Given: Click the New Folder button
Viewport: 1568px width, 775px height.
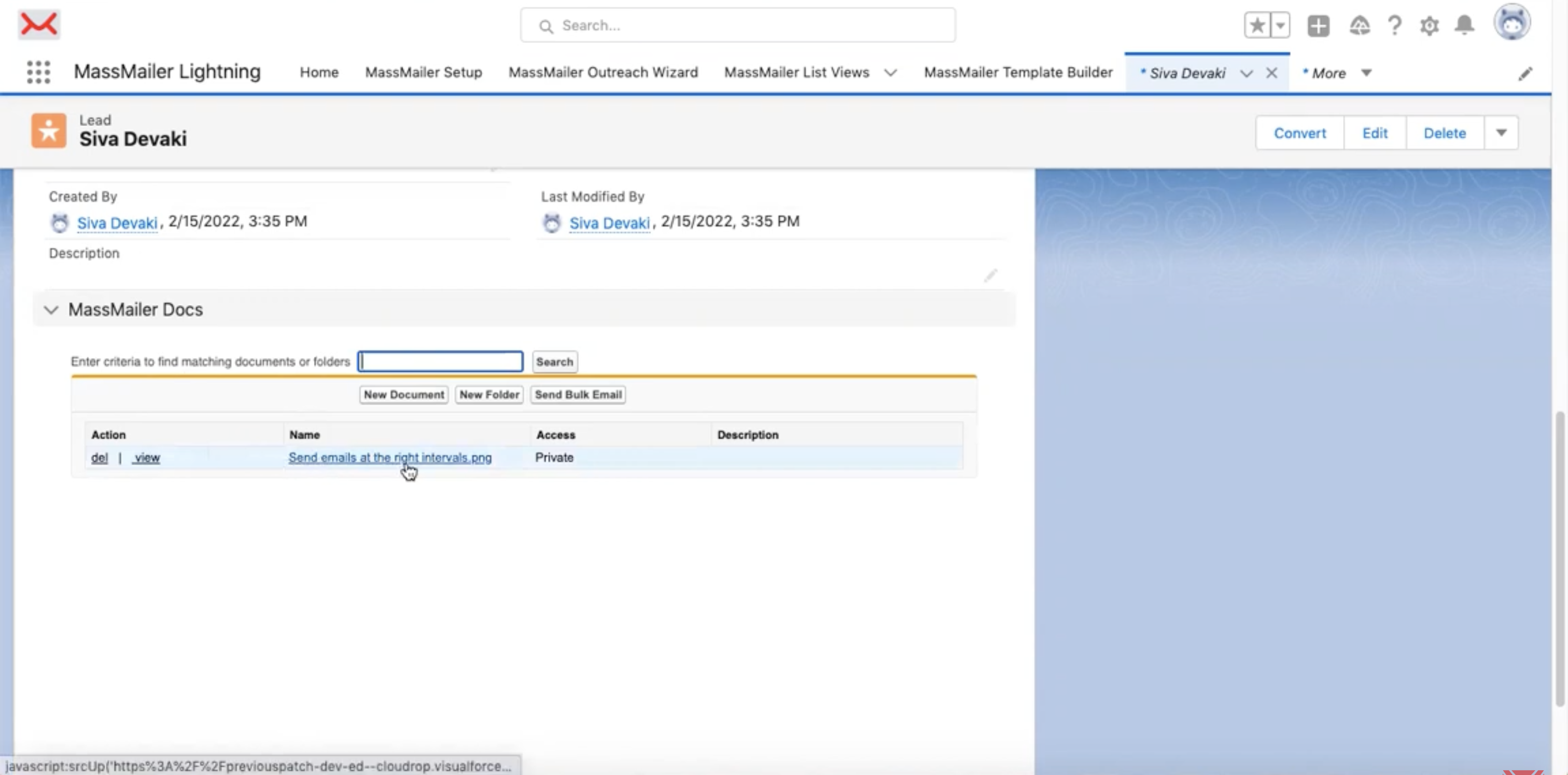Looking at the screenshot, I should point(489,394).
